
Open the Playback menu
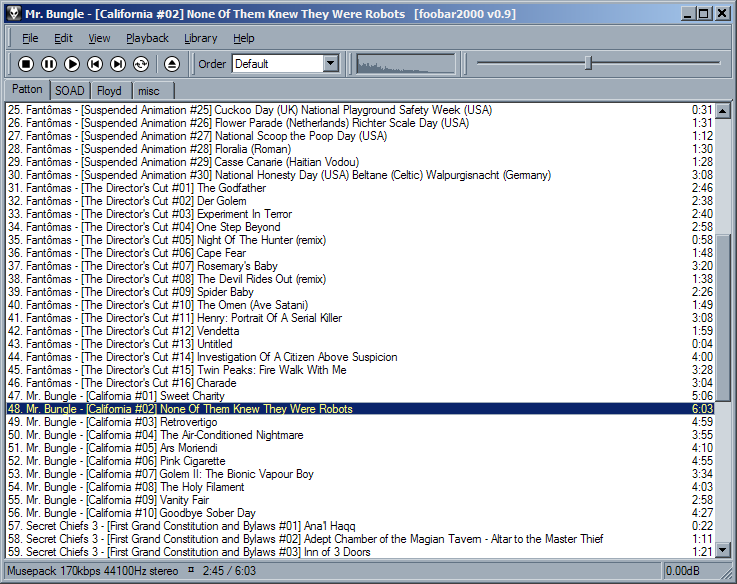(147, 38)
